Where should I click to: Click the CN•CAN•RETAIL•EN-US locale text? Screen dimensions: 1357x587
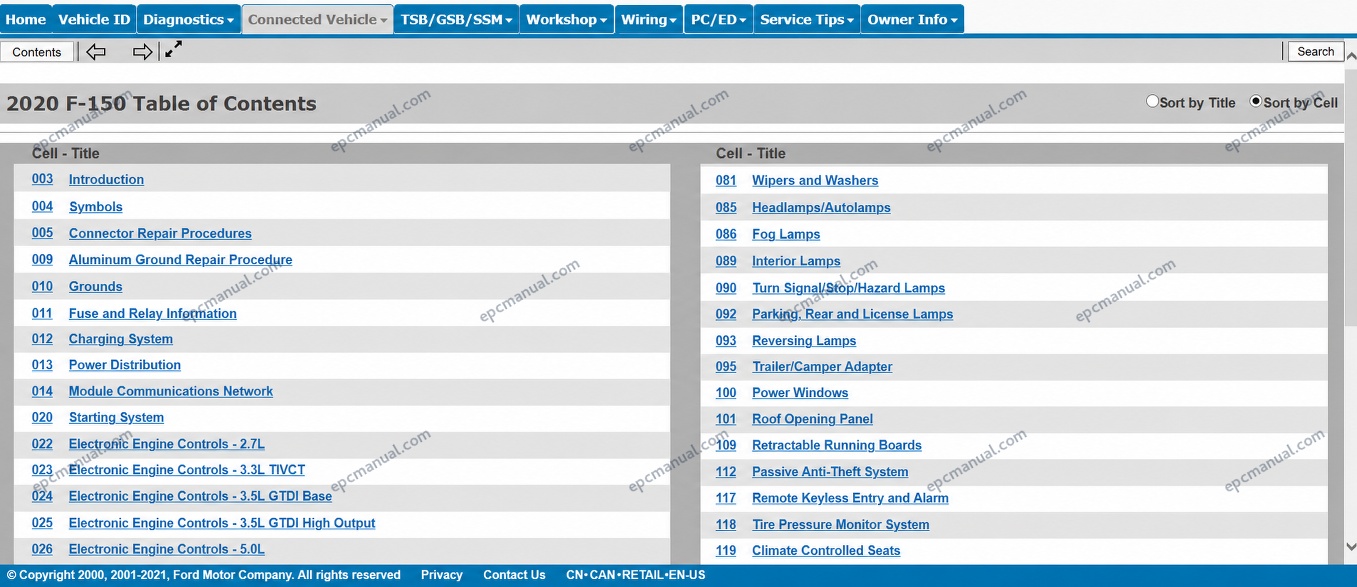coord(635,575)
